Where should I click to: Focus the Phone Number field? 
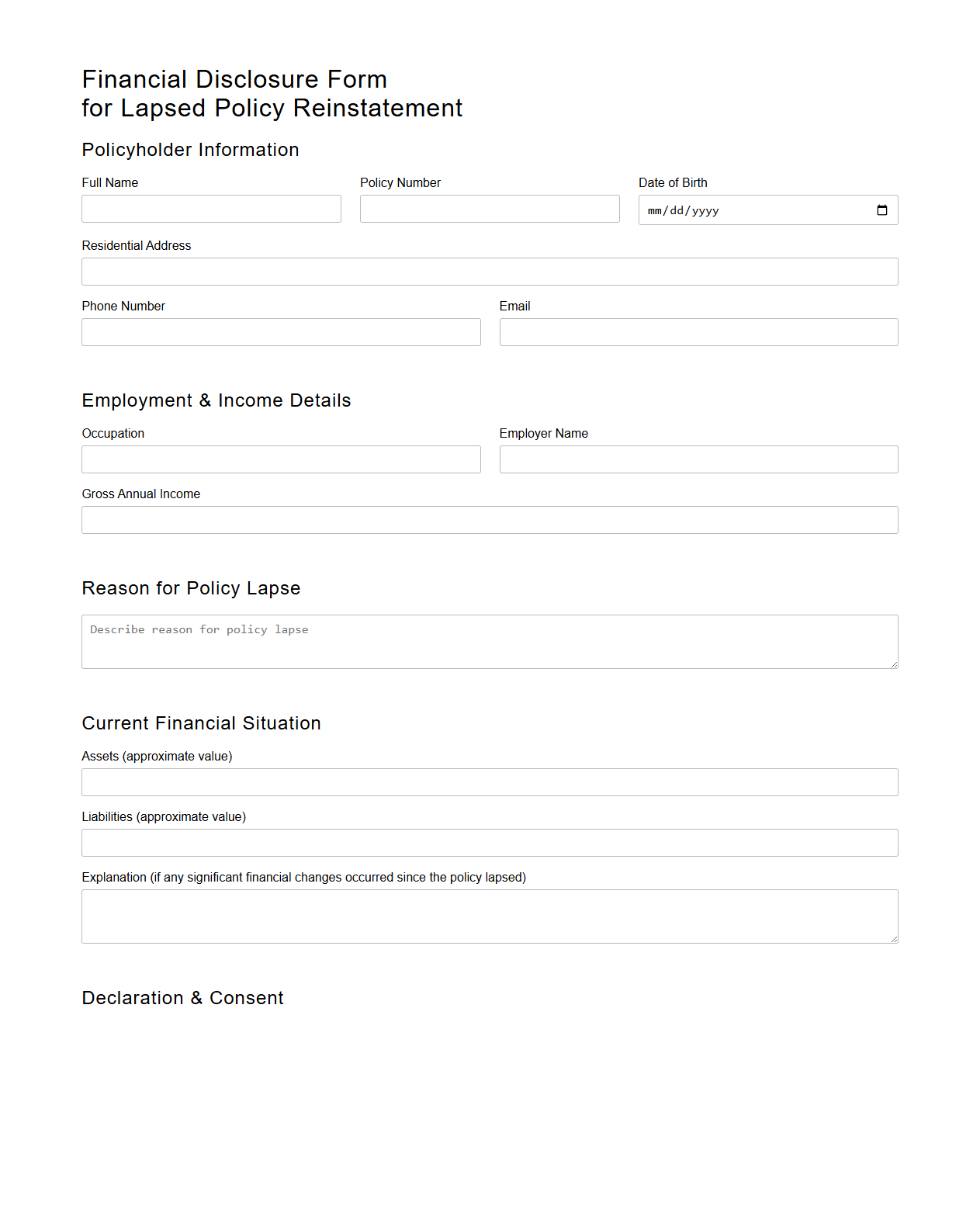pos(281,331)
